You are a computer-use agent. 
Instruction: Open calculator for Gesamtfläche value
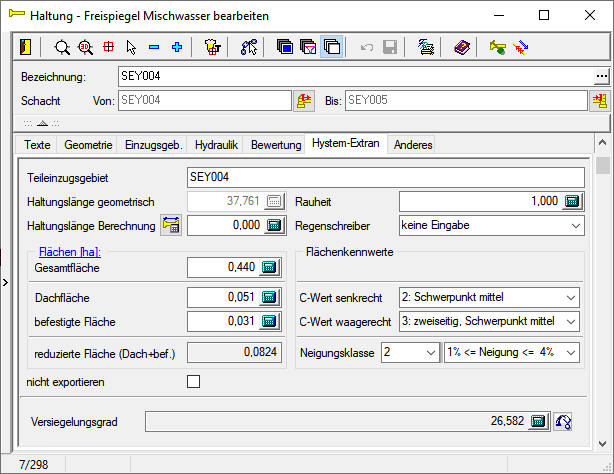pyautogui.click(x=269, y=267)
